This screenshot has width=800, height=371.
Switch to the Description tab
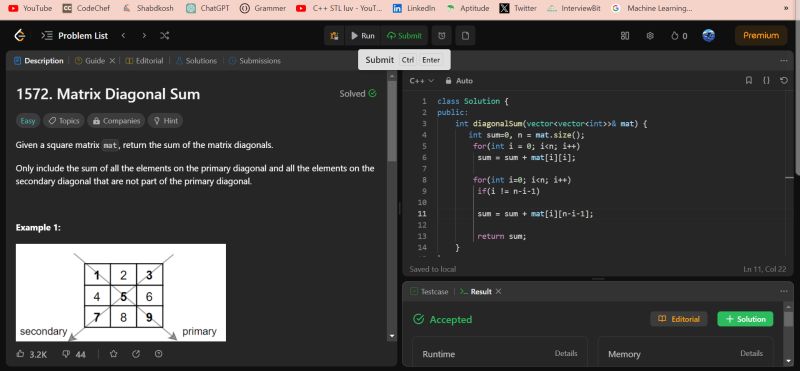point(39,61)
